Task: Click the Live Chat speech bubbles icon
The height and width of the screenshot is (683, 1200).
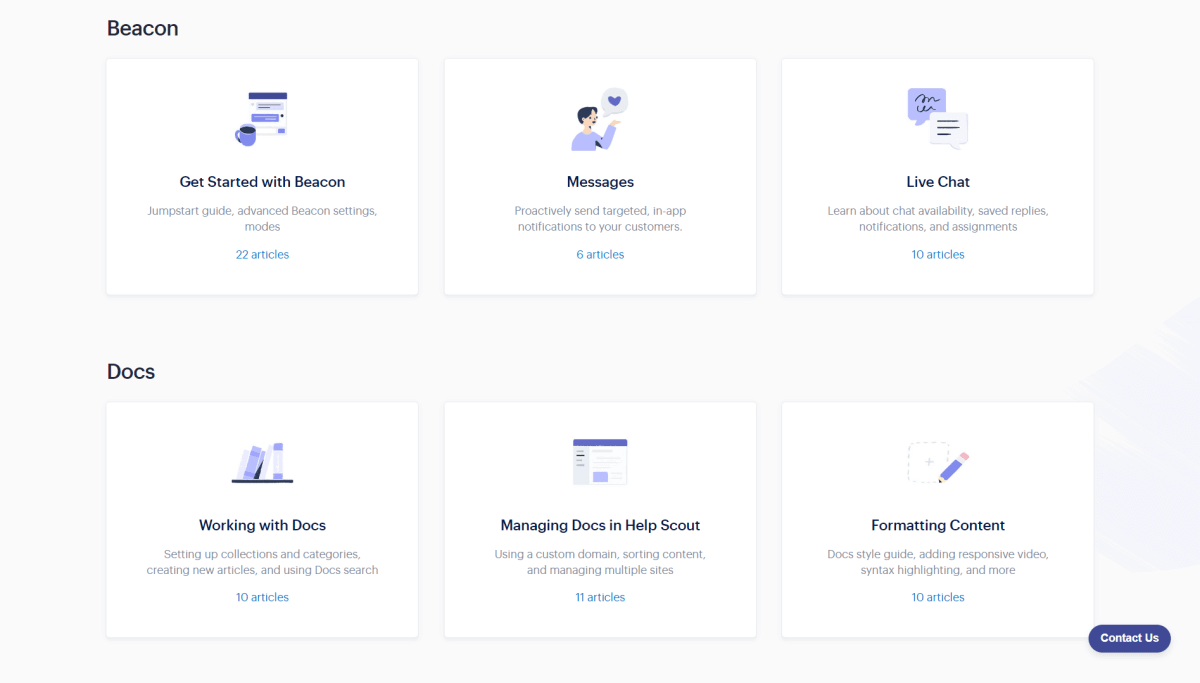Action: (938, 119)
